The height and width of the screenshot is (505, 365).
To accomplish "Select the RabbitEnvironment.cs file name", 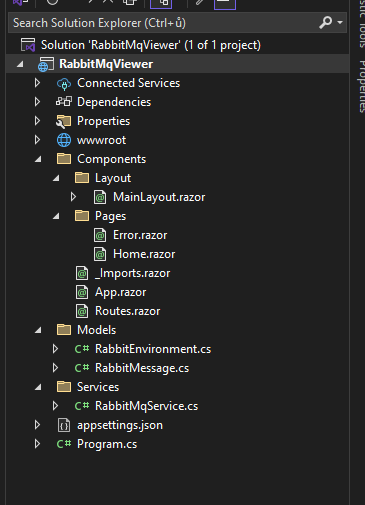I will (153, 349).
